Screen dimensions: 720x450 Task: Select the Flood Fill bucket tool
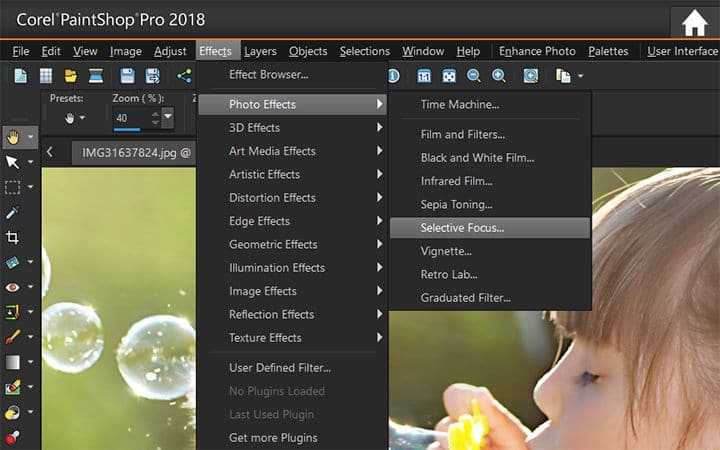point(12,412)
